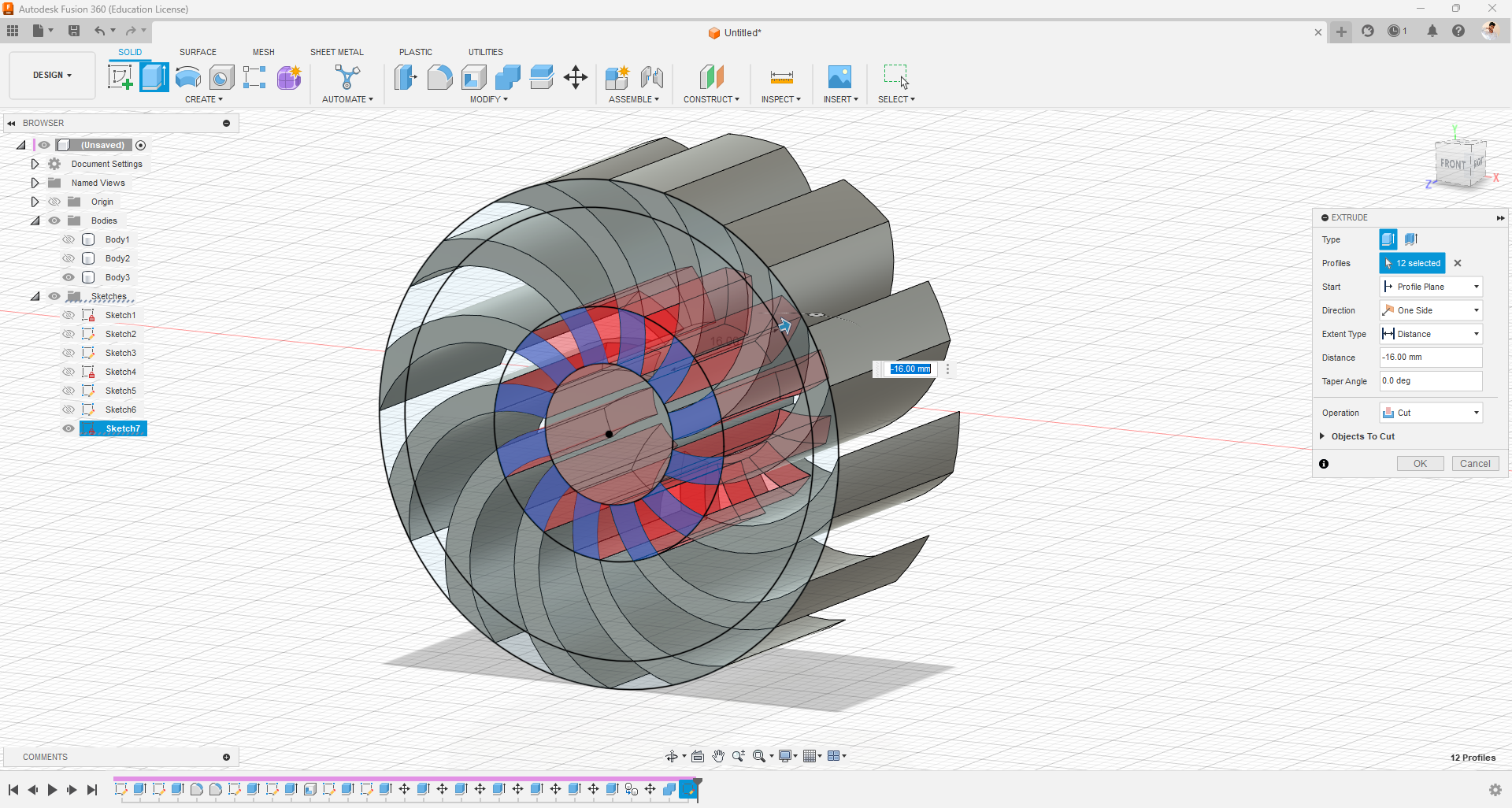Switch to the UTILITIES tab

tap(486, 52)
